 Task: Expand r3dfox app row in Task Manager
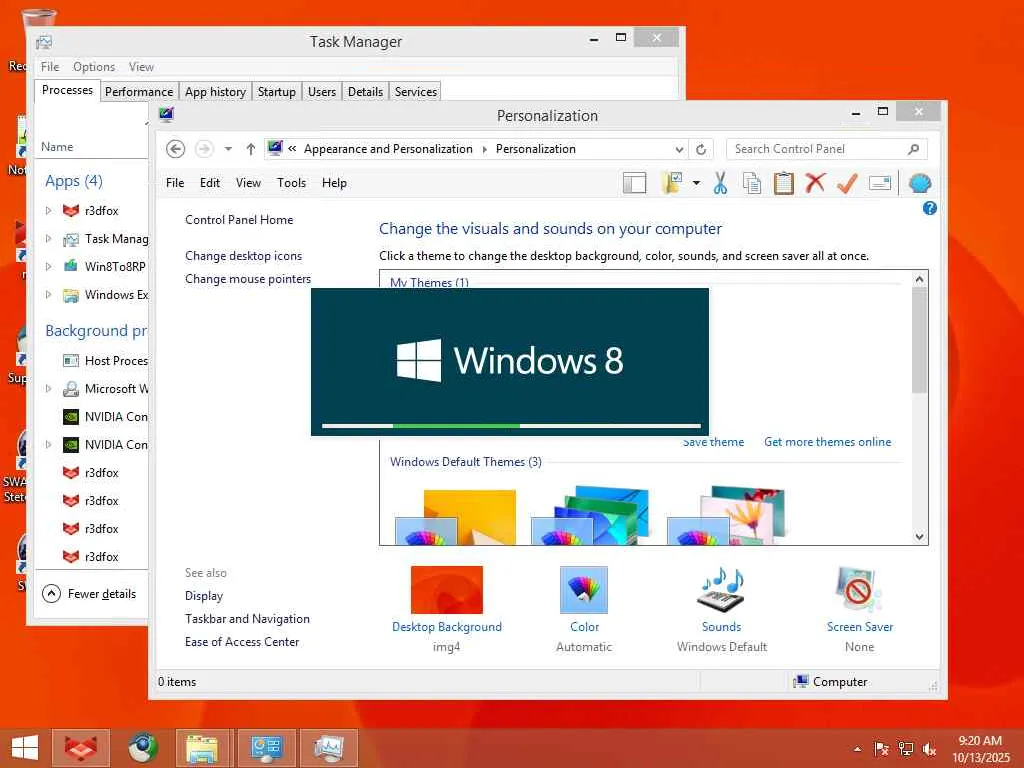pyautogui.click(x=48, y=211)
